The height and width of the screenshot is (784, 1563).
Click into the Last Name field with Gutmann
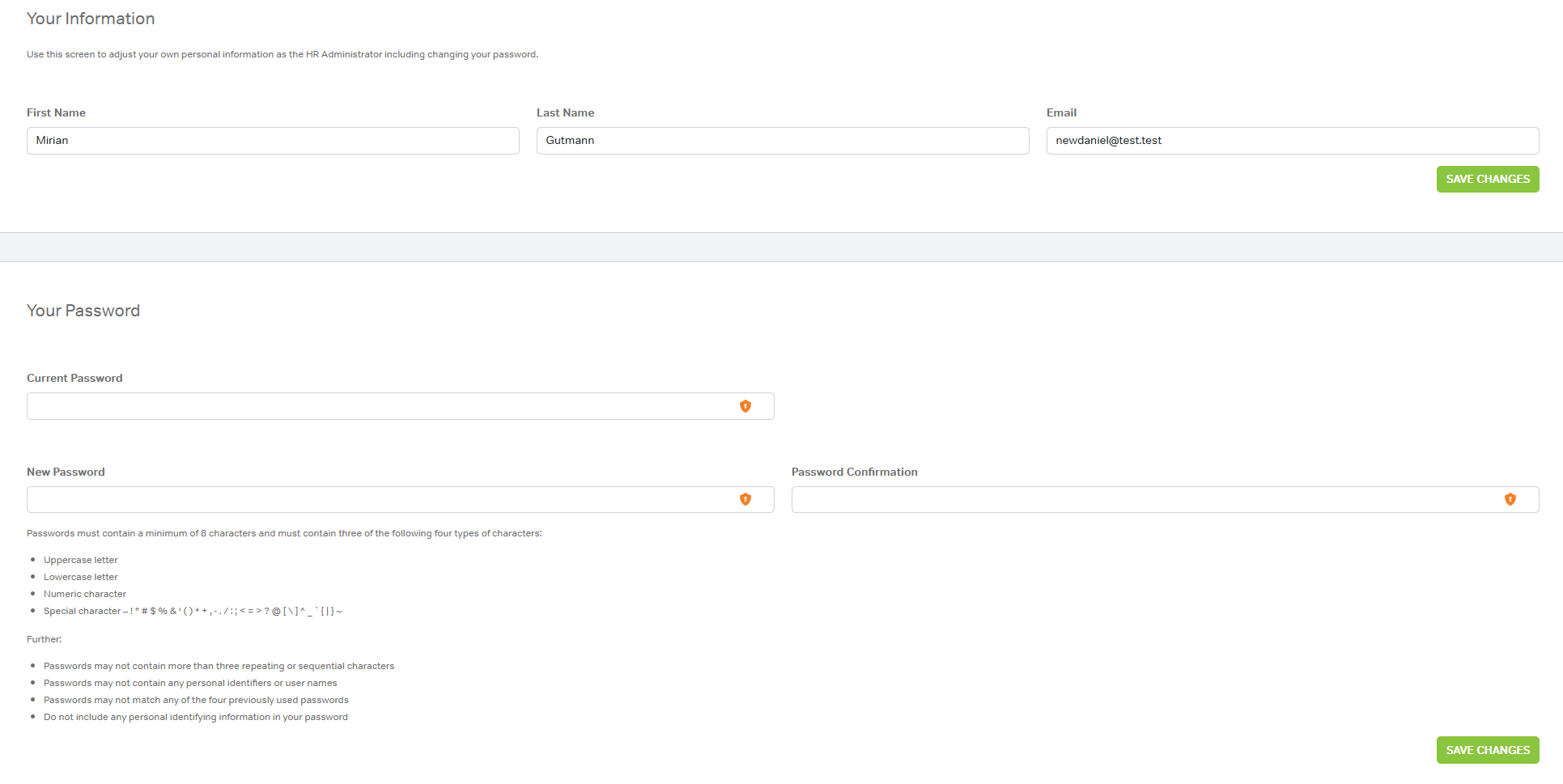(x=782, y=141)
